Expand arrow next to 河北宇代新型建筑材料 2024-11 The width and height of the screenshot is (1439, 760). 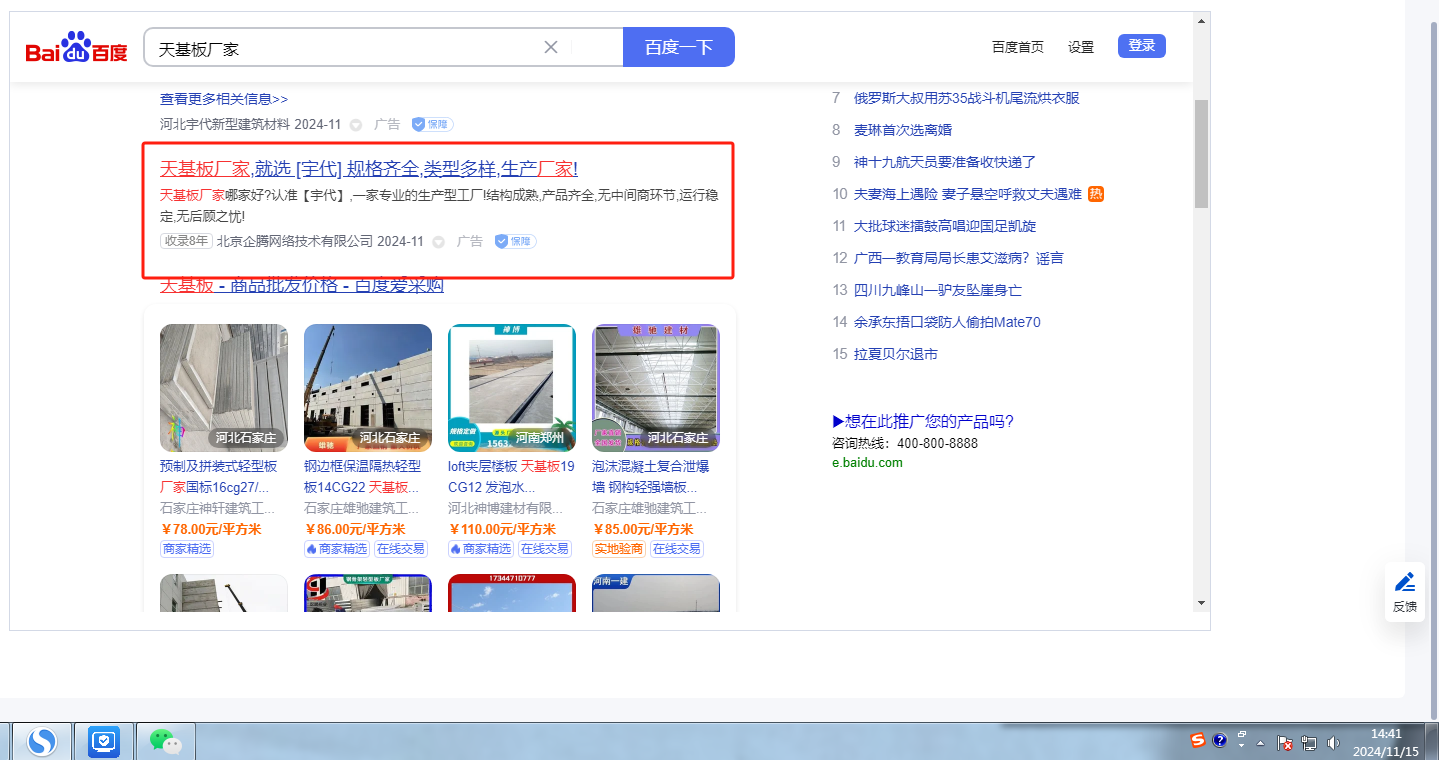[x=356, y=125]
